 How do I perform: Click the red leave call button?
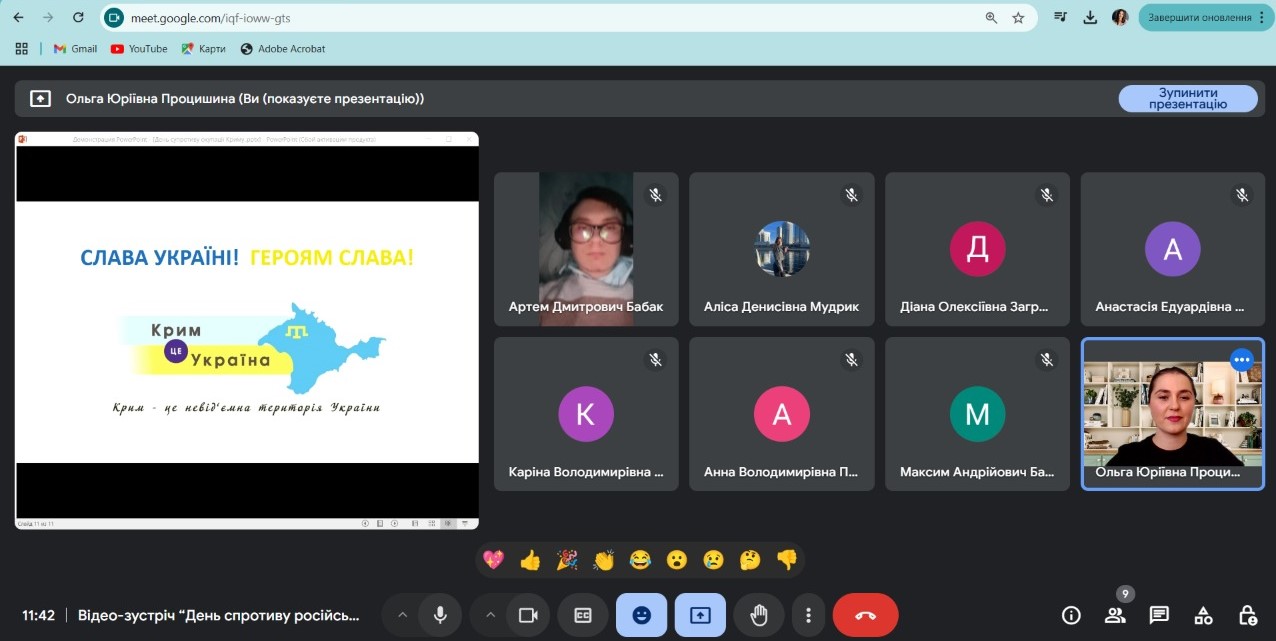865,615
